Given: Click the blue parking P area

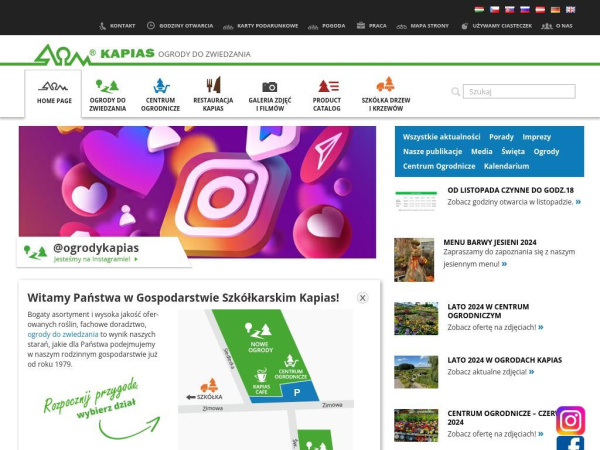Looking at the screenshot, I should [x=299, y=392].
